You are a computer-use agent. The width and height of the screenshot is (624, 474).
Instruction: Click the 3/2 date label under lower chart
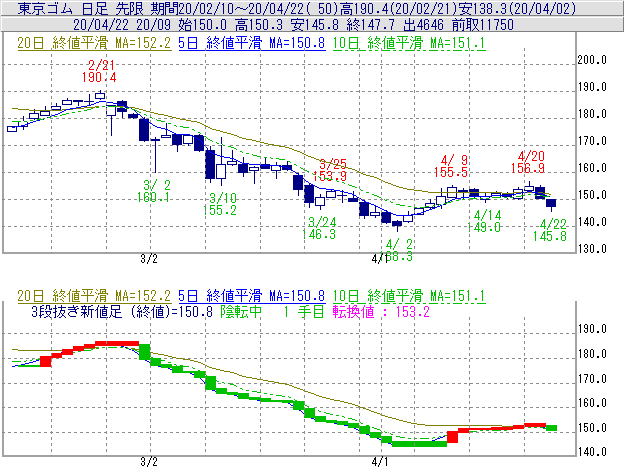[149, 462]
